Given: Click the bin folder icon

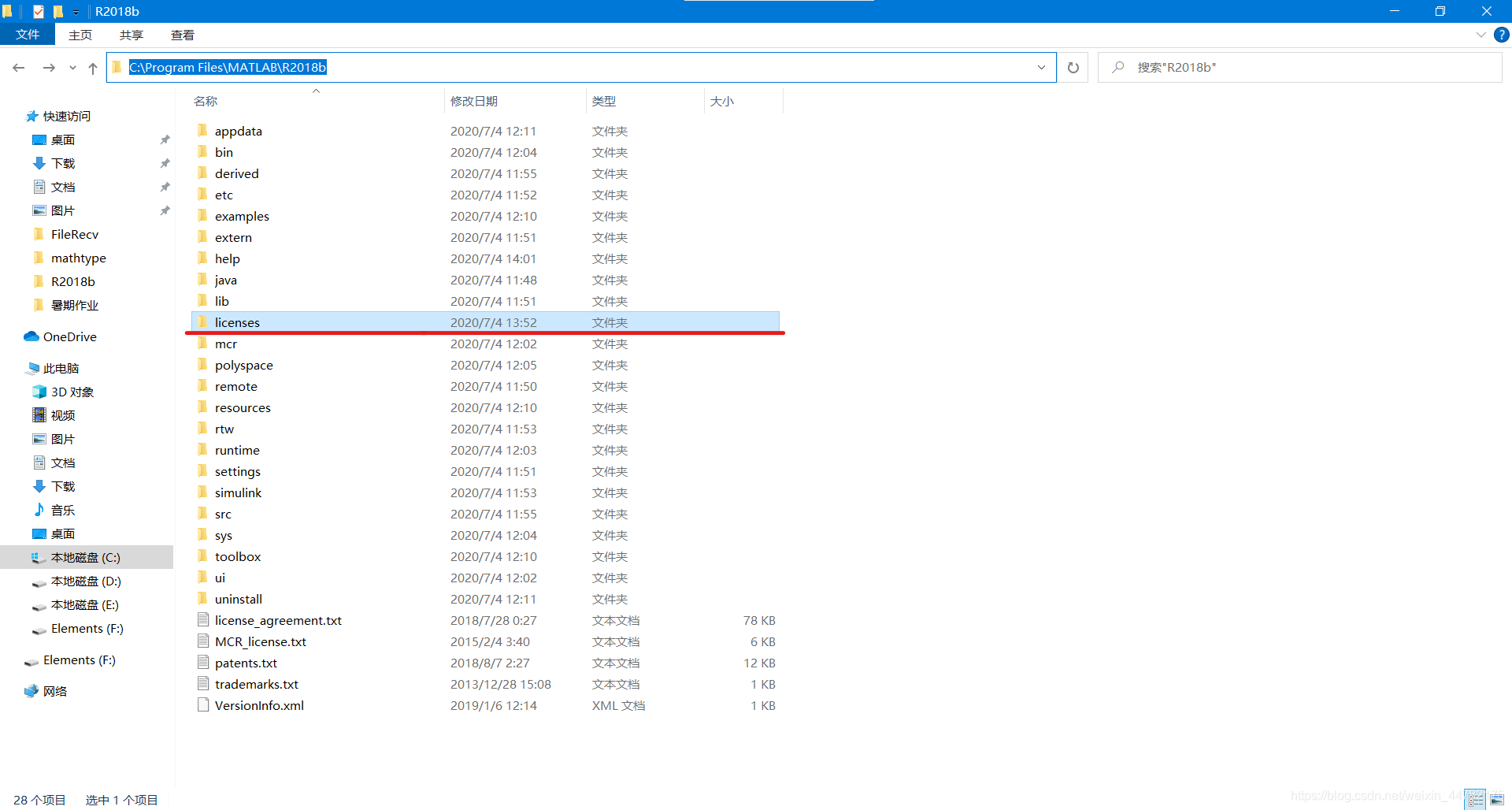Looking at the screenshot, I should coord(202,151).
